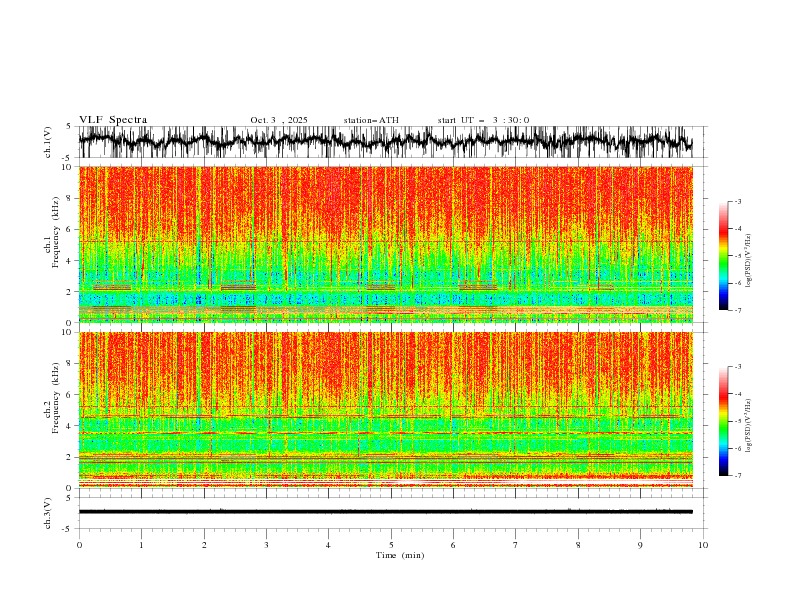Click time axis tick label "4"
The width and height of the screenshot is (792, 612).
pos(328,545)
